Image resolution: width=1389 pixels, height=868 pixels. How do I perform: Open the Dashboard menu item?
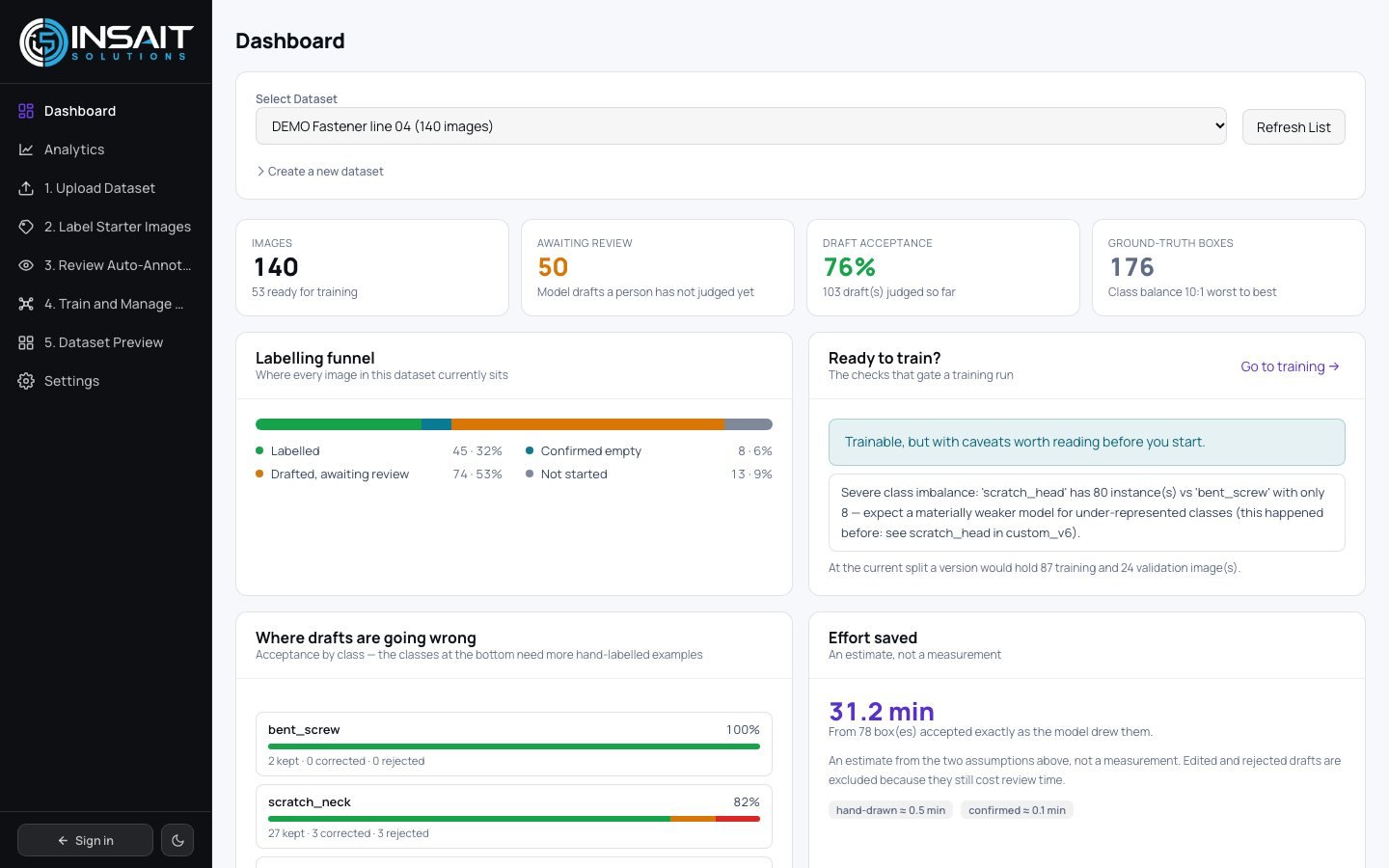point(106,111)
